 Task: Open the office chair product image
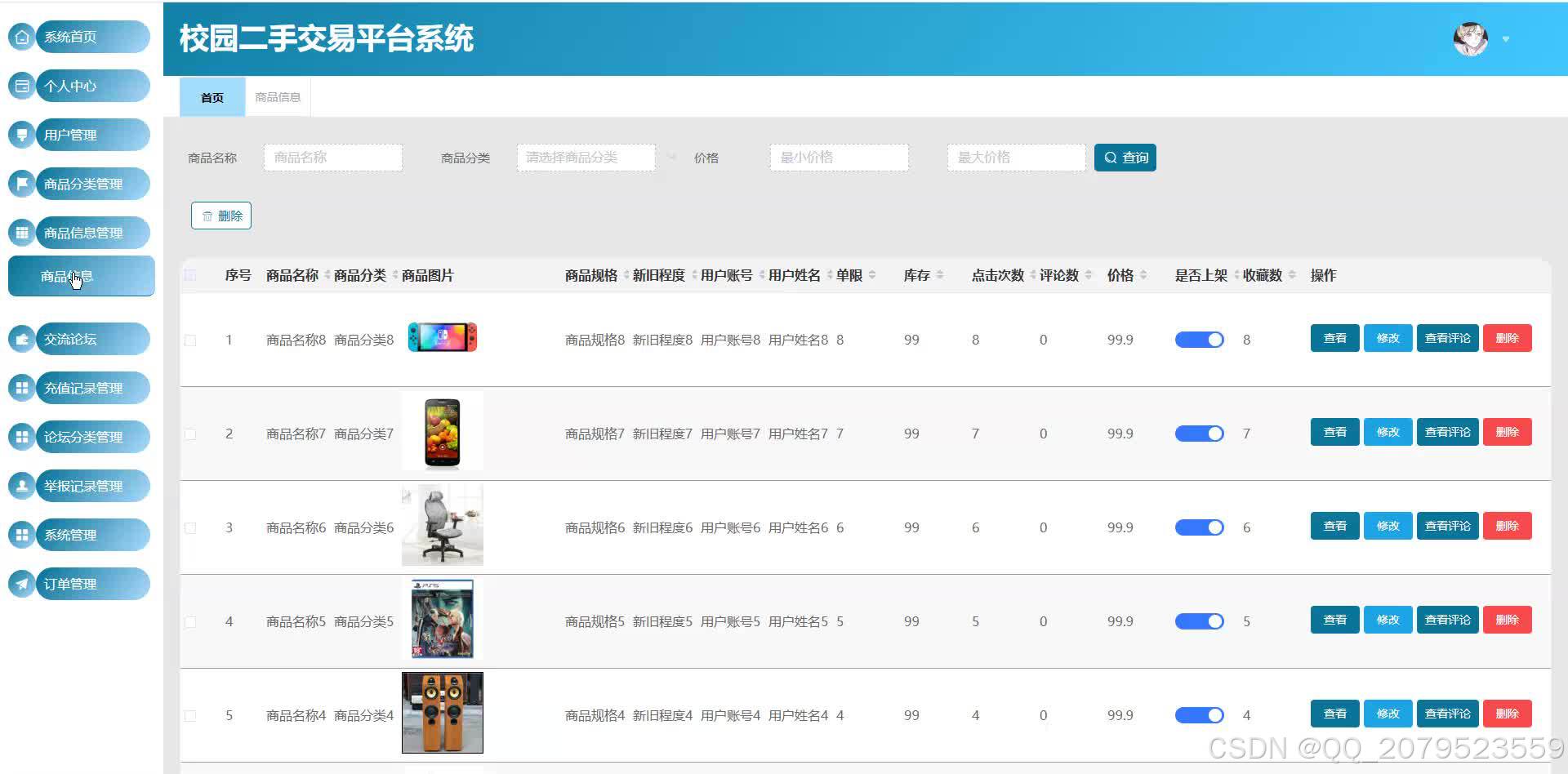(x=443, y=525)
